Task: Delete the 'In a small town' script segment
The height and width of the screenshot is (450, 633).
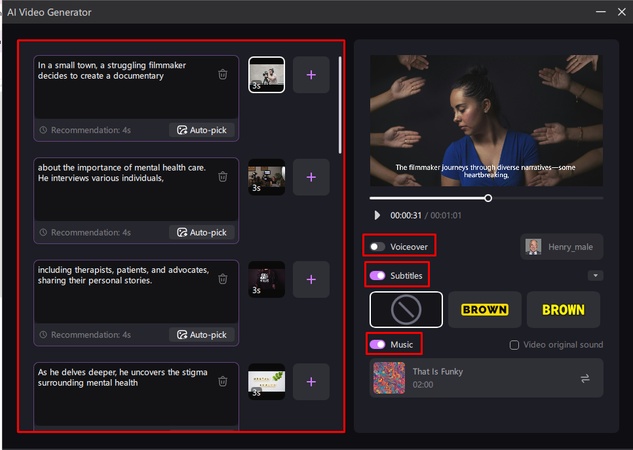Action: pos(222,74)
